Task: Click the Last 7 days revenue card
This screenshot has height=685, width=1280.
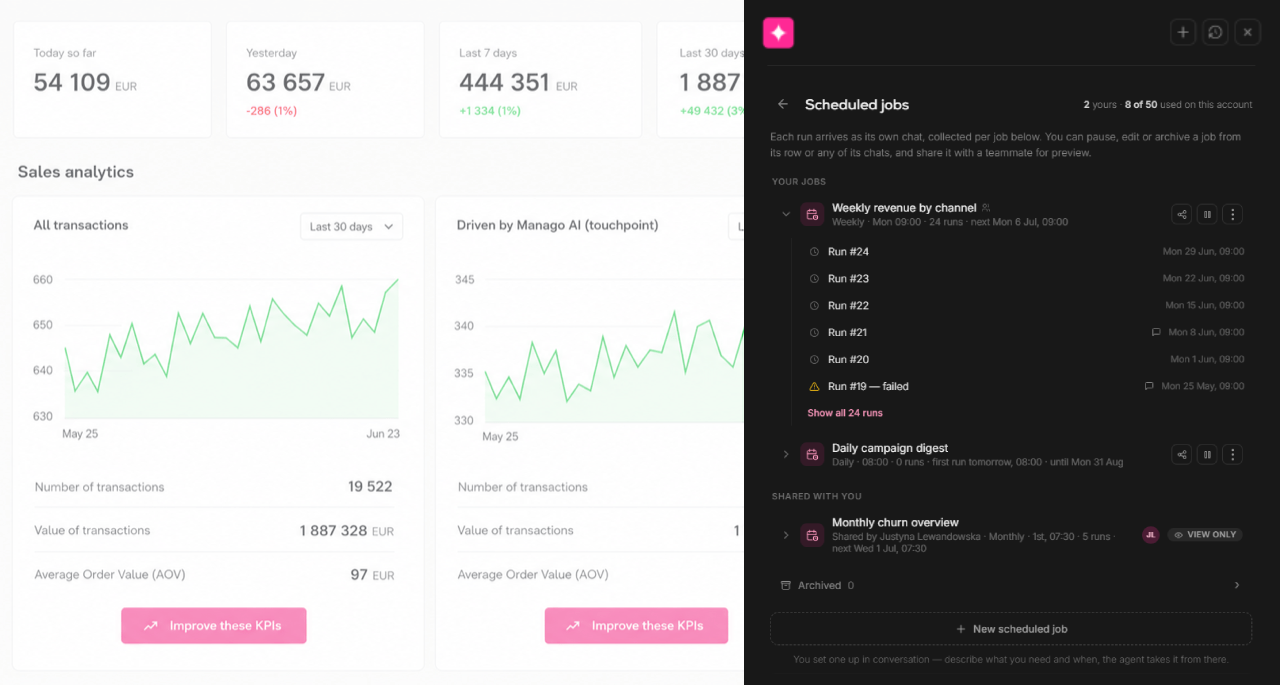Action: point(540,79)
